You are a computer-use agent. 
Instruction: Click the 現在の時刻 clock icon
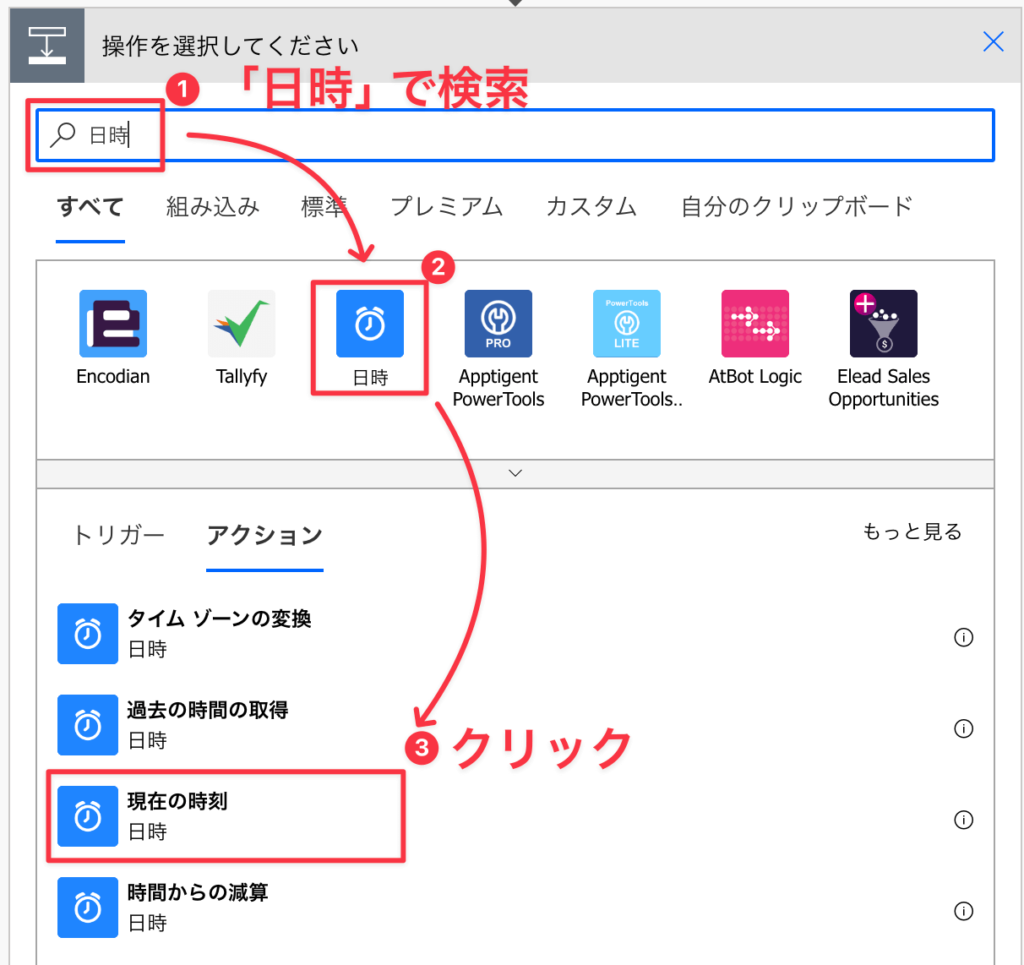click(x=88, y=816)
